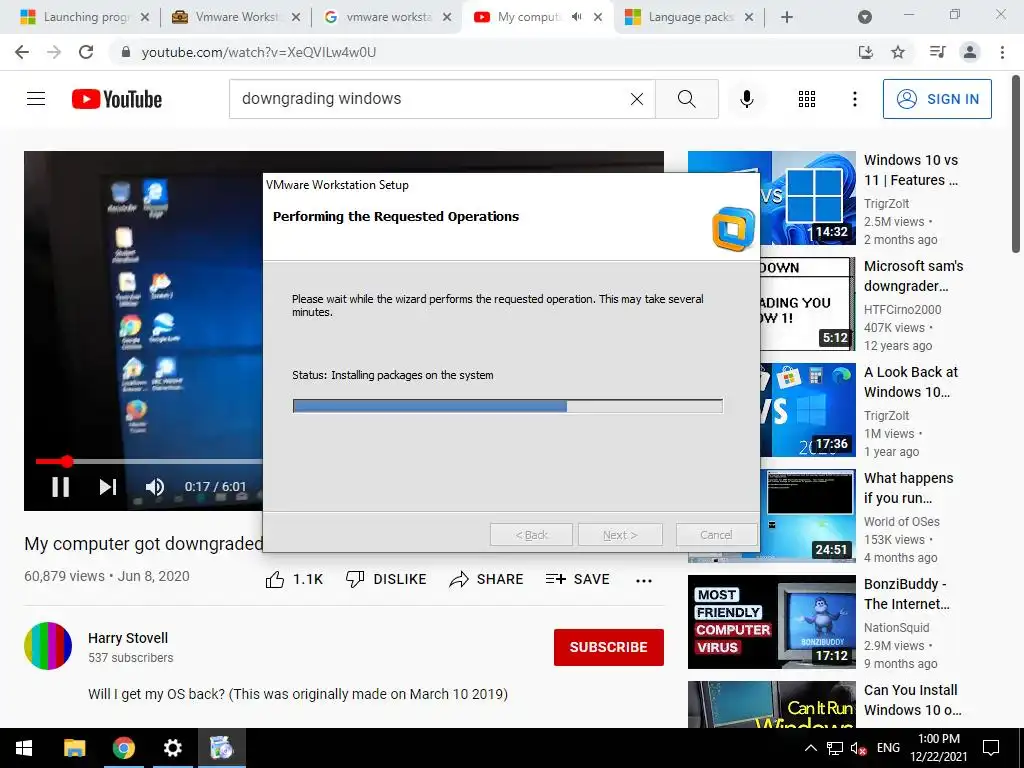
Task: Open the Chrome profile avatar
Action: click(970, 52)
